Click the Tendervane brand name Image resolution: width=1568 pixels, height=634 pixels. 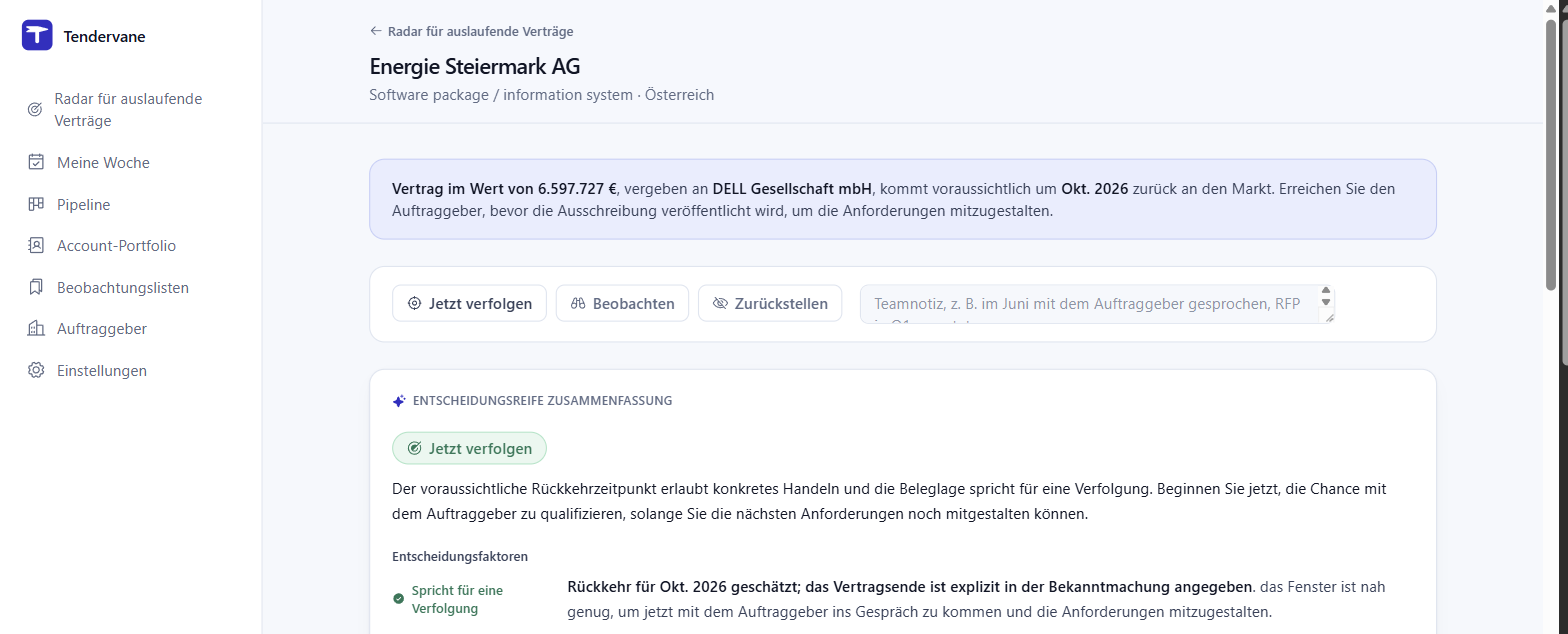tap(104, 37)
